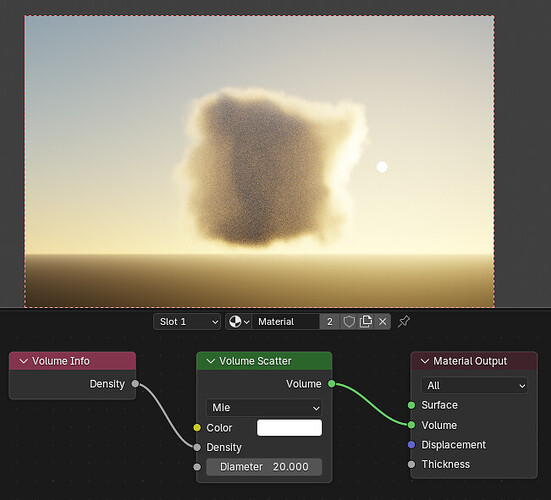Image resolution: width=551 pixels, height=500 pixels.
Task: Click the duplicate material icon
Action: point(366,322)
